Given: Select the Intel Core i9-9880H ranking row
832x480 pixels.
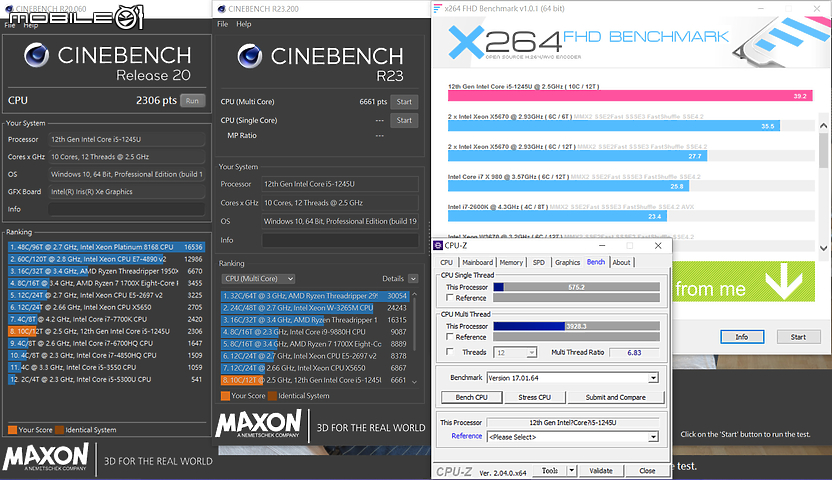Looking at the screenshot, I should 315,332.
